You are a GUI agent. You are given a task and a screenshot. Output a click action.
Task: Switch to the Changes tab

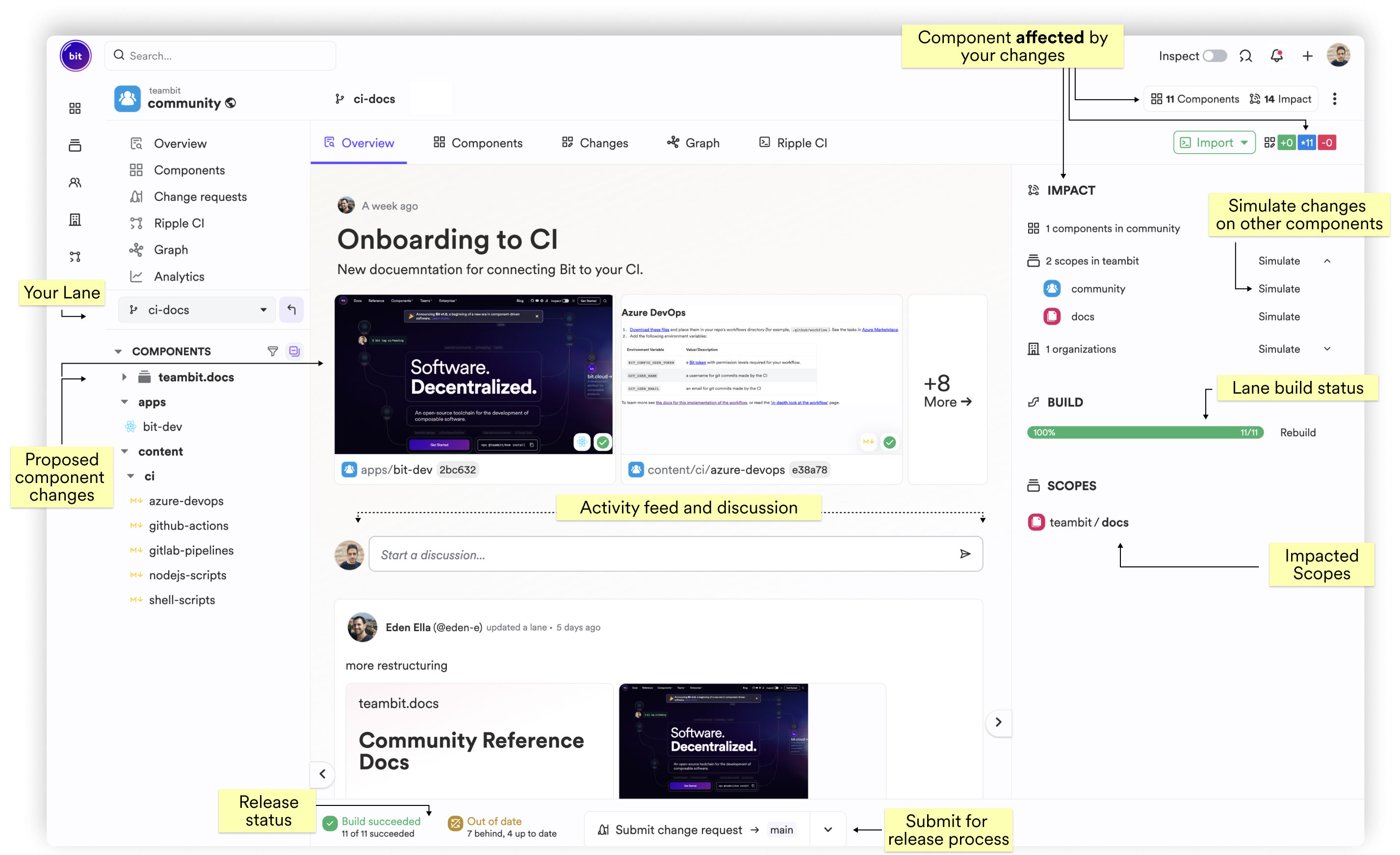pyautogui.click(x=595, y=143)
